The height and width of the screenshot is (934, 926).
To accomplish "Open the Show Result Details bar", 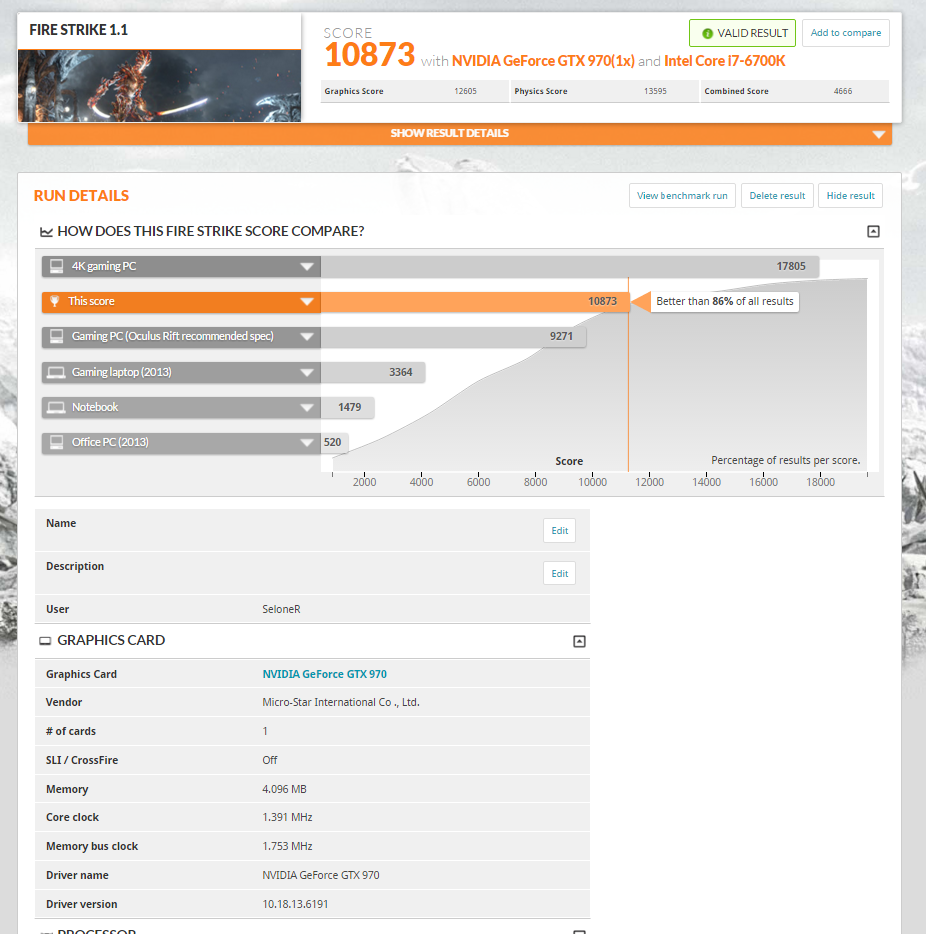I will coord(459,133).
